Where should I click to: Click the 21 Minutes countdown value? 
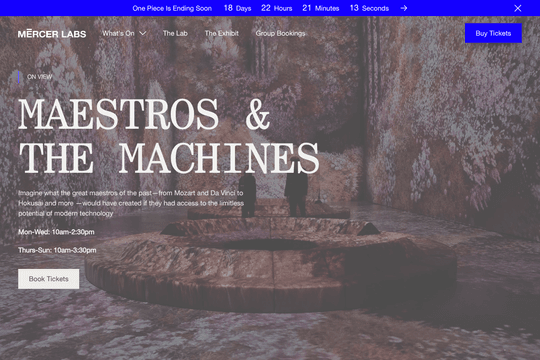point(321,8)
